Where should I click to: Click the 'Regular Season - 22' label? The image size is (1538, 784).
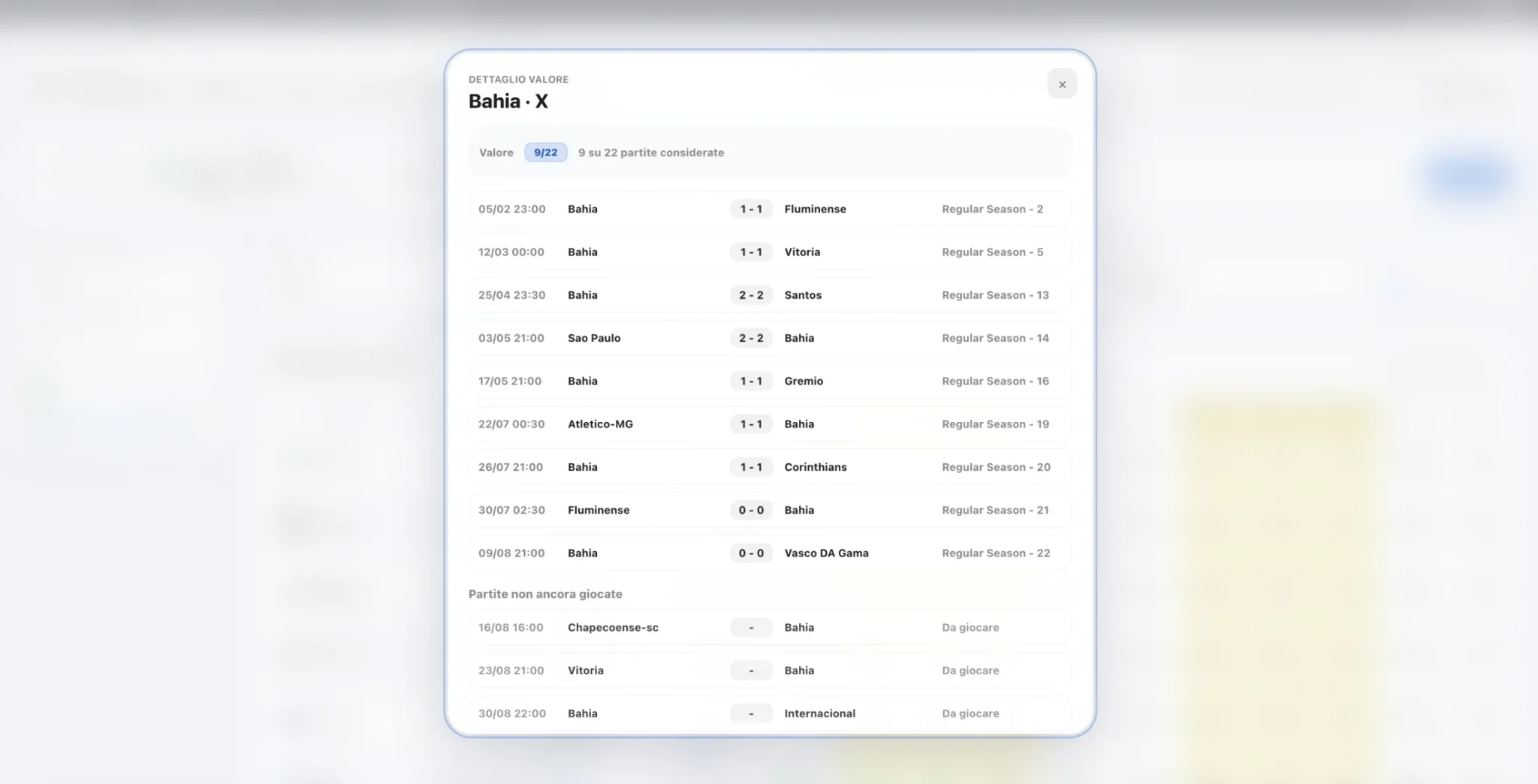pyautogui.click(x=996, y=553)
